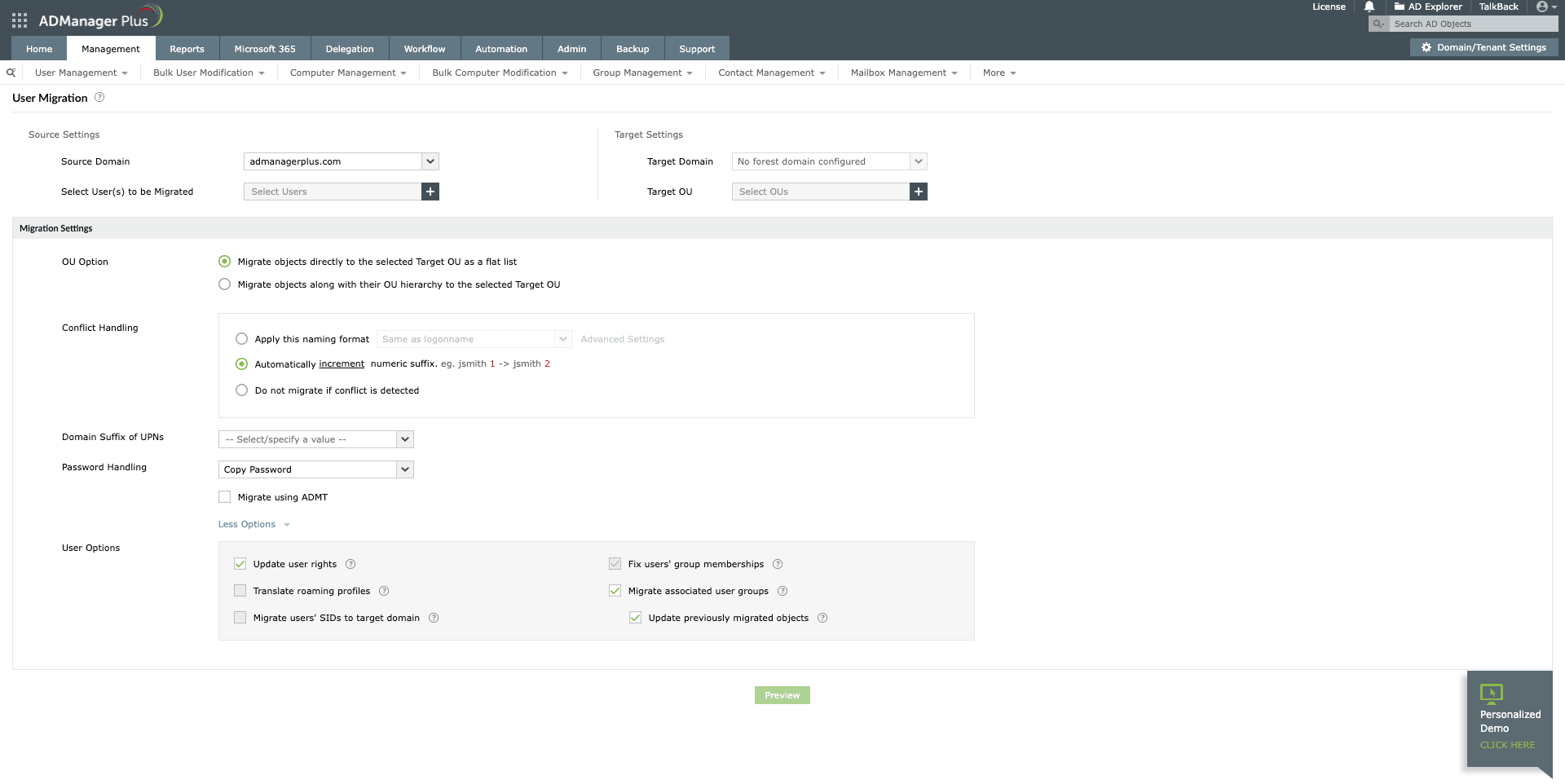The image size is (1565, 784).
Task: Click the Preview button
Action: pos(782,694)
